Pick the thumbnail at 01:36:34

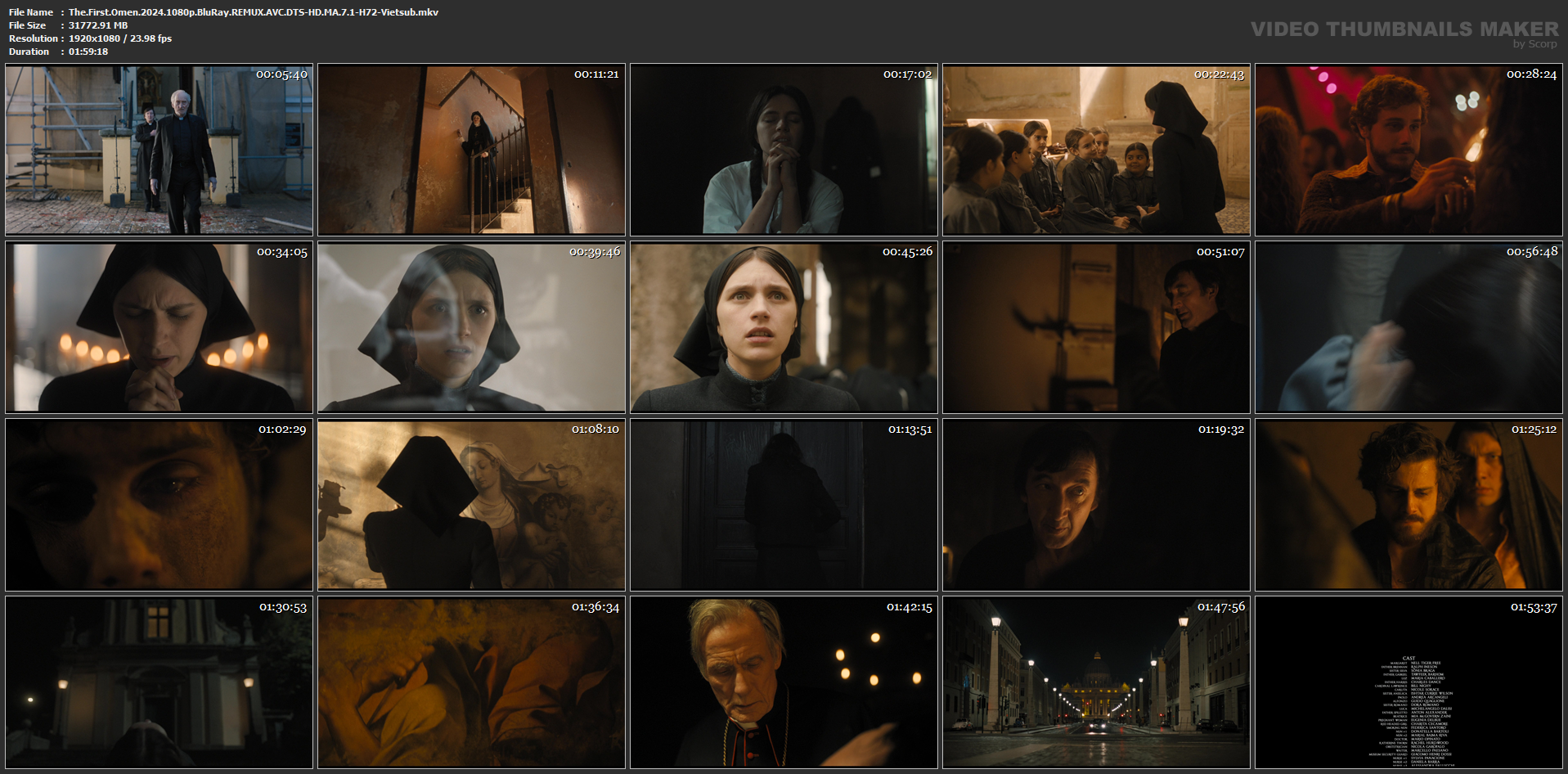[471, 682]
